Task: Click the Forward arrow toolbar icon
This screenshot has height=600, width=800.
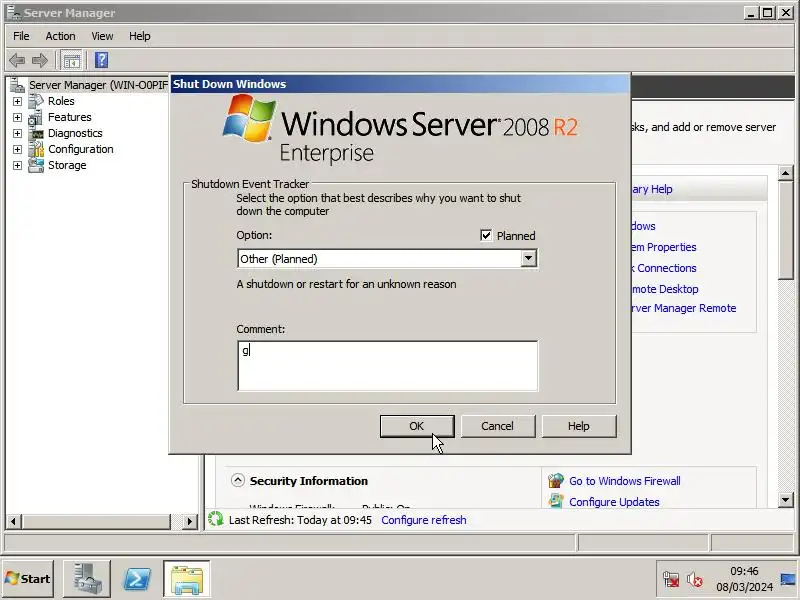Action: (x=40, y=61)
